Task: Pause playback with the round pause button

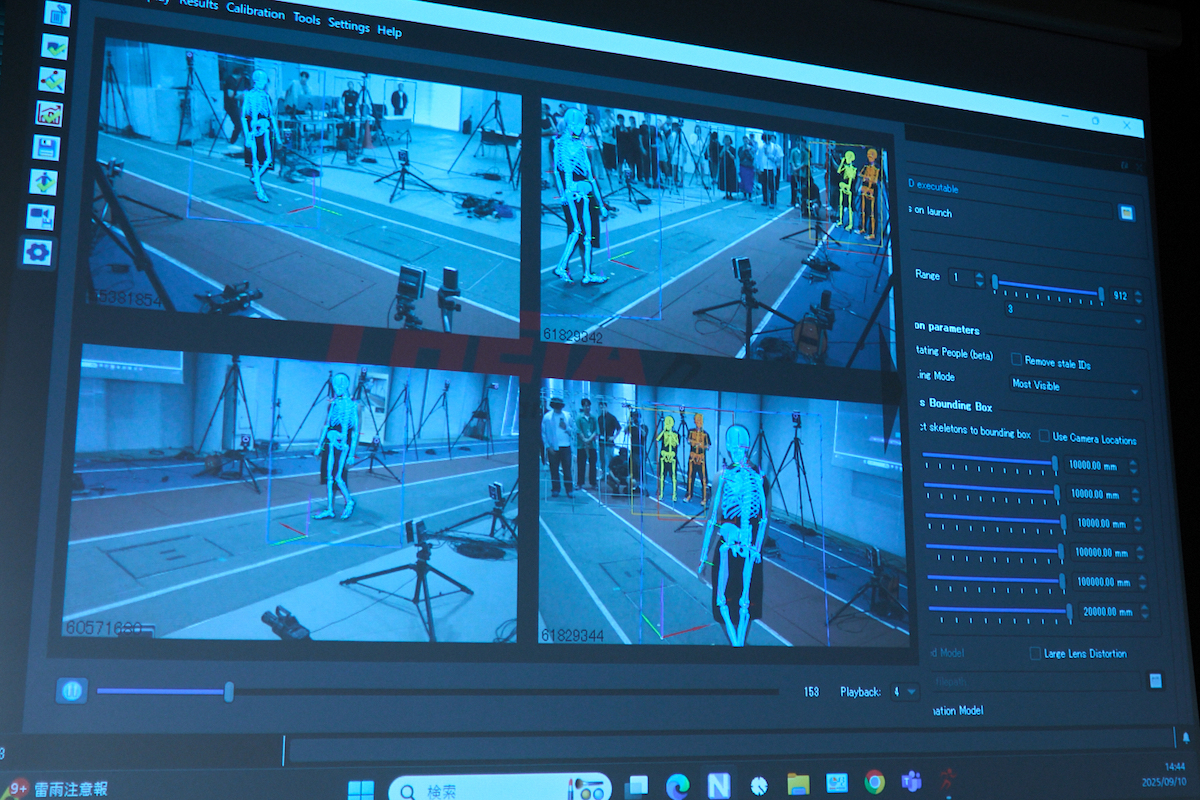Action: click(71, 690)
